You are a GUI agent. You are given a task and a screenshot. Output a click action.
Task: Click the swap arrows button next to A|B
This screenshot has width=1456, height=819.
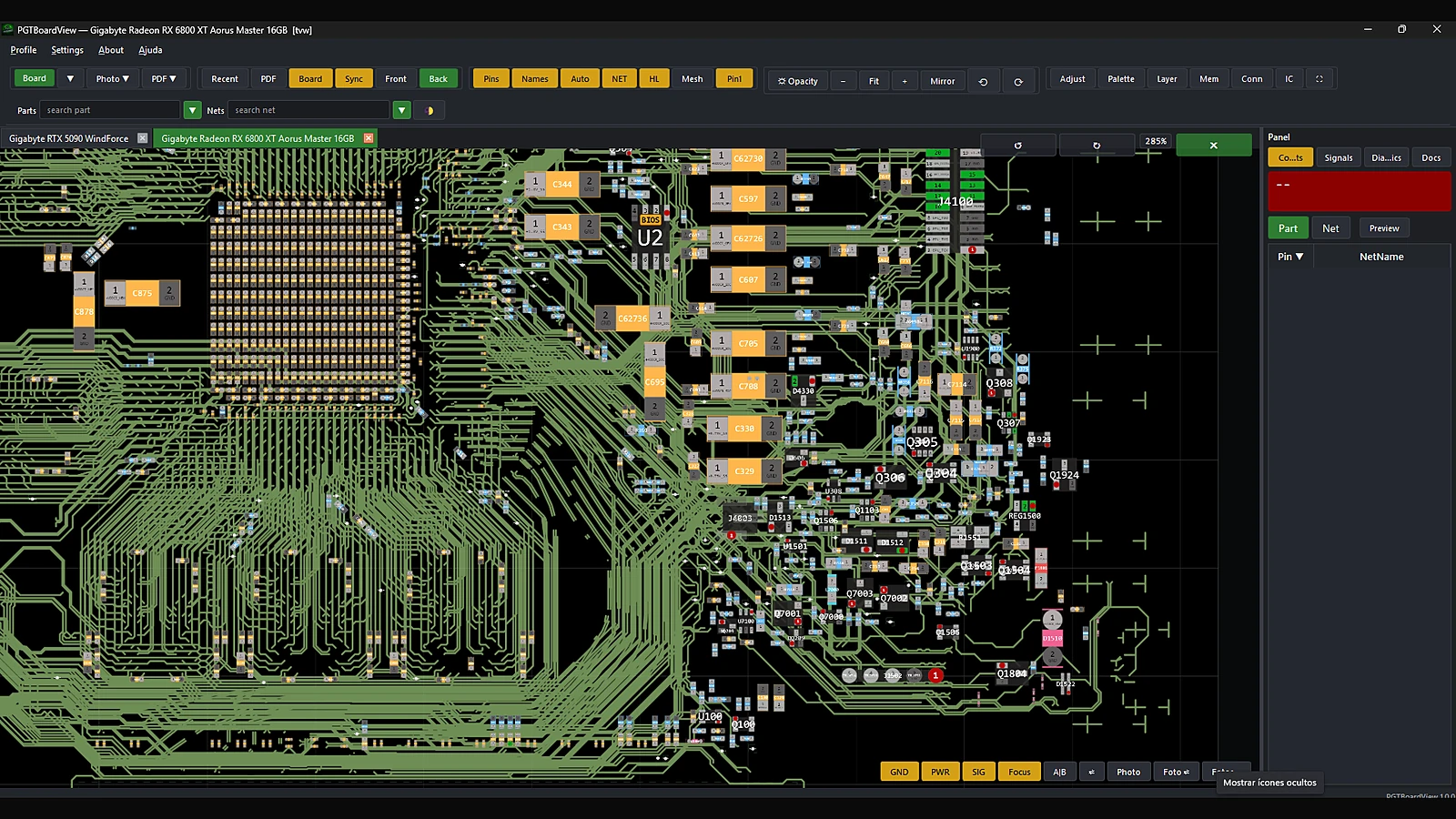(1092, 772)
